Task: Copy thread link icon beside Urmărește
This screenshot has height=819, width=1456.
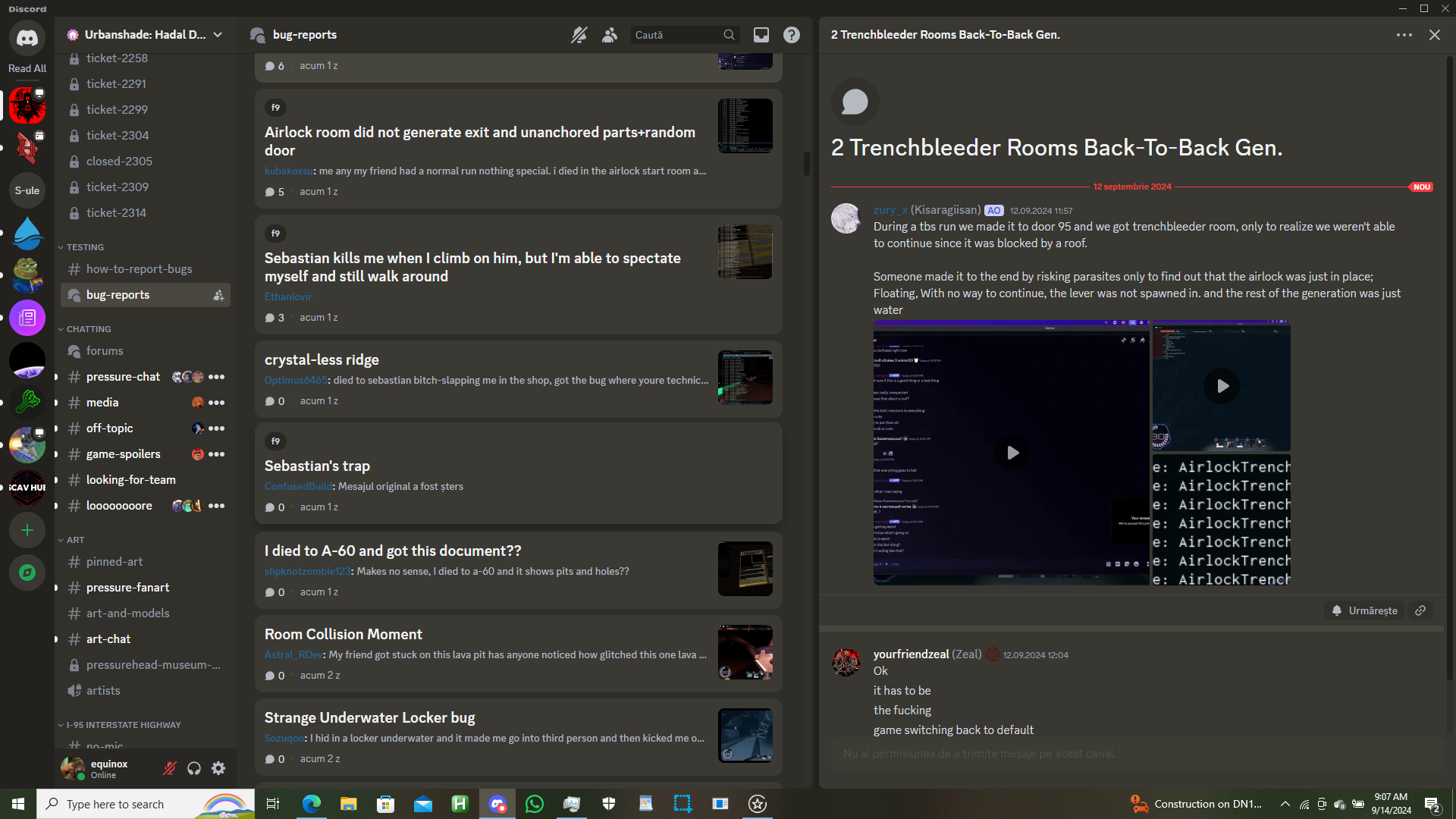Action: [1420, 610]
